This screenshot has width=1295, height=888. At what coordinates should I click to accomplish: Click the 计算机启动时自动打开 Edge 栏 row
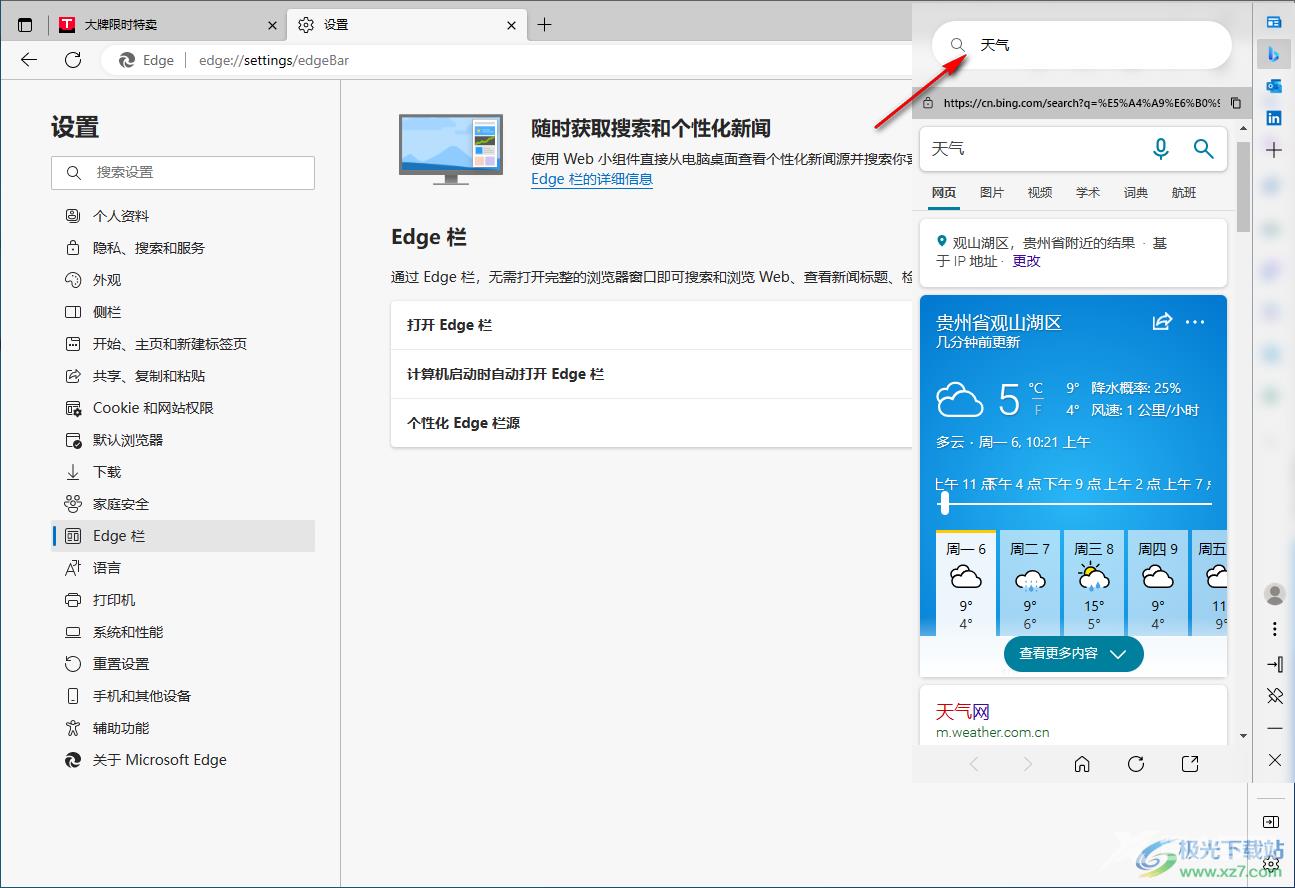pos(652,374)
